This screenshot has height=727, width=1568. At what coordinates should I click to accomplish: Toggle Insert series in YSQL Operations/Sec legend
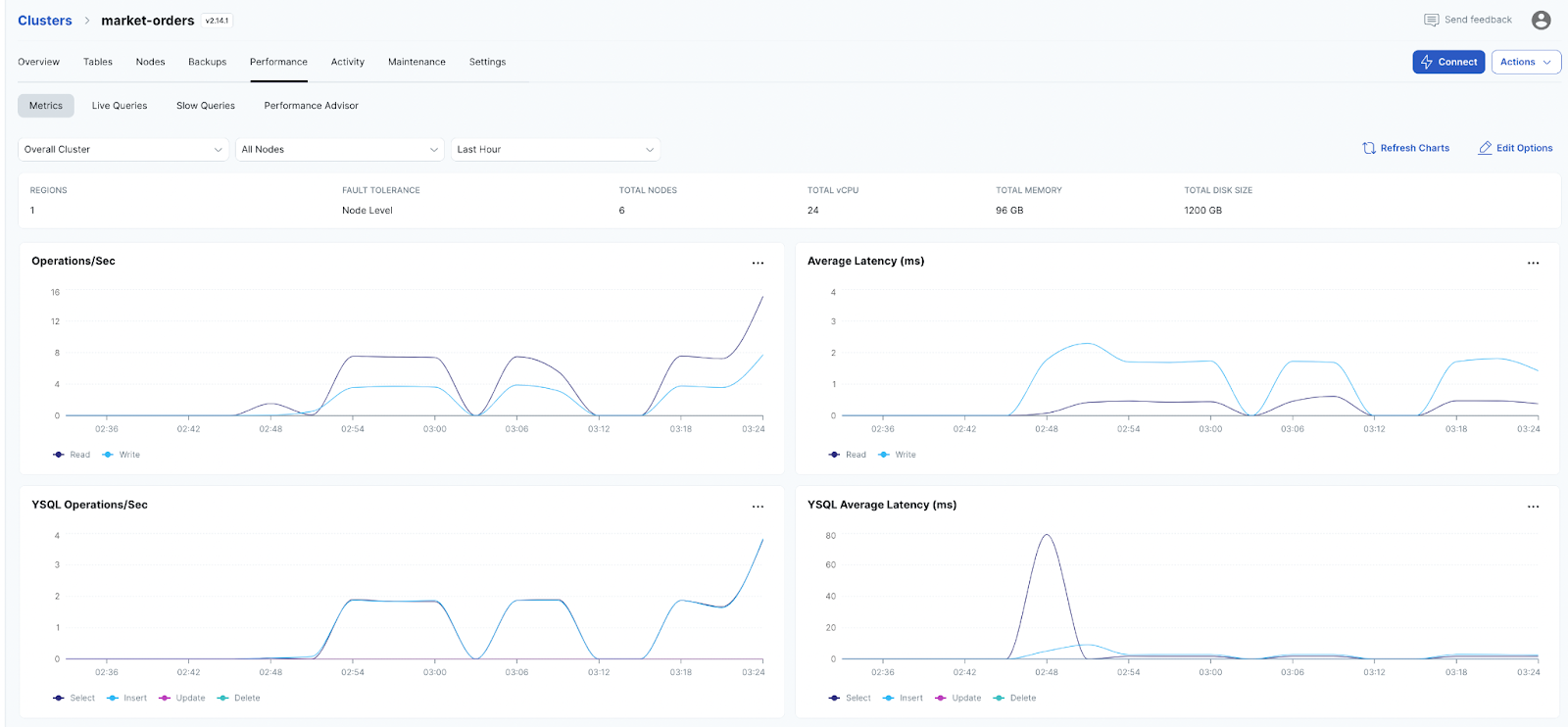point(126,699)
